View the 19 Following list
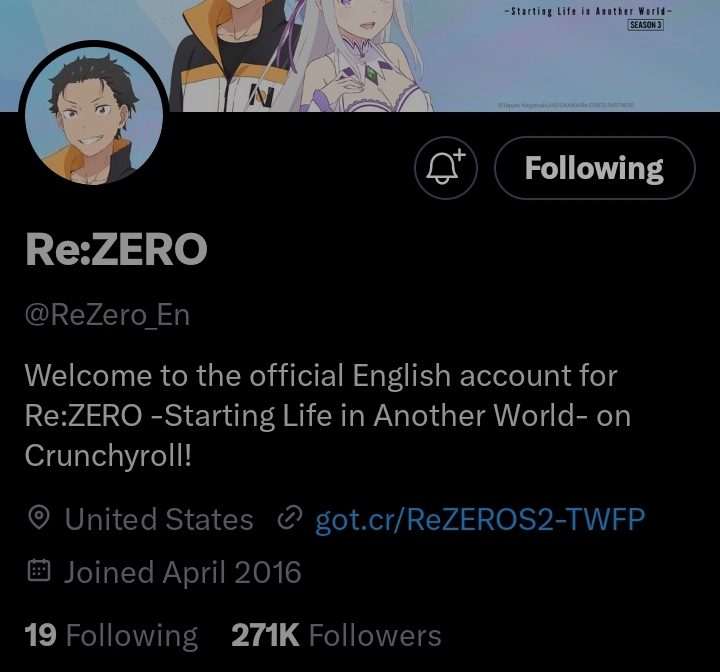This screenshot has width=720, height=672. [x=111, y=636]
